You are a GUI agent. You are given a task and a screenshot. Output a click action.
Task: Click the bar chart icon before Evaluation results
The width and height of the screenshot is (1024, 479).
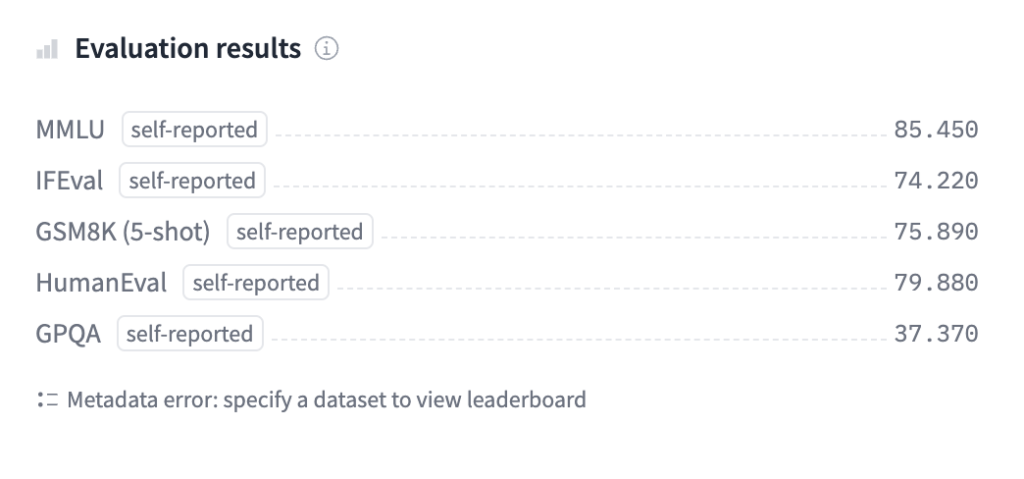click(46, 49)
